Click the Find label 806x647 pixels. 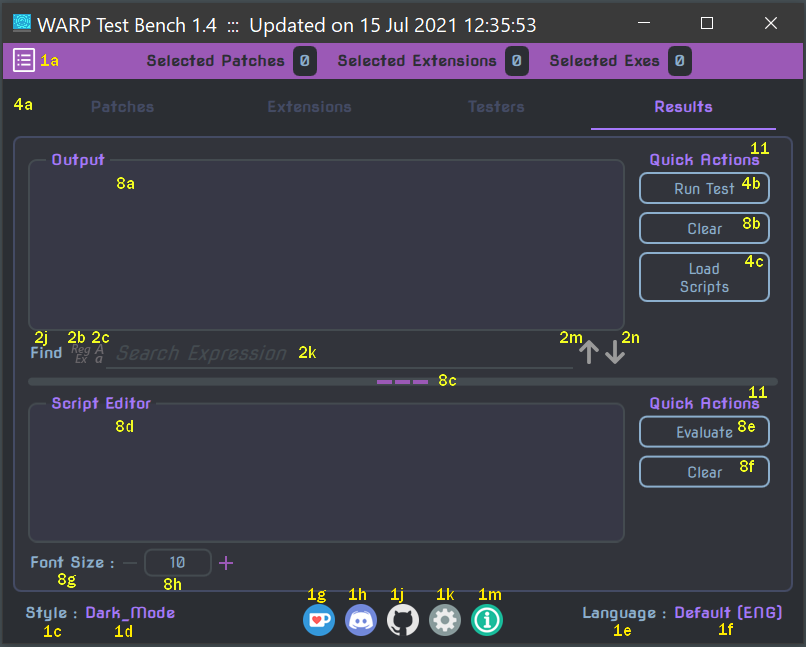[46, 353]
